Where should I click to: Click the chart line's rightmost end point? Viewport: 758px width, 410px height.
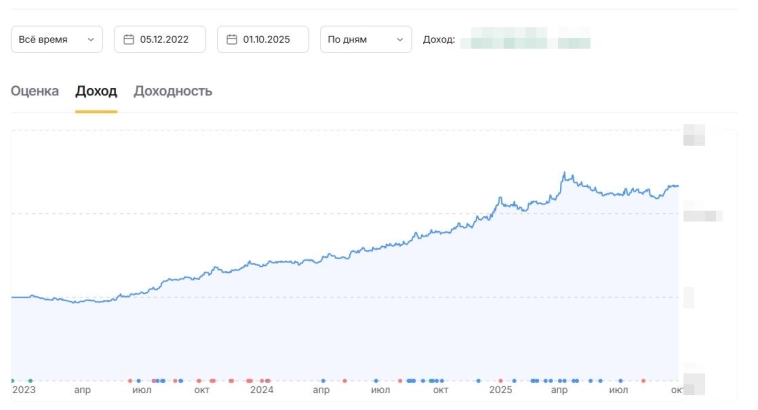678,186
